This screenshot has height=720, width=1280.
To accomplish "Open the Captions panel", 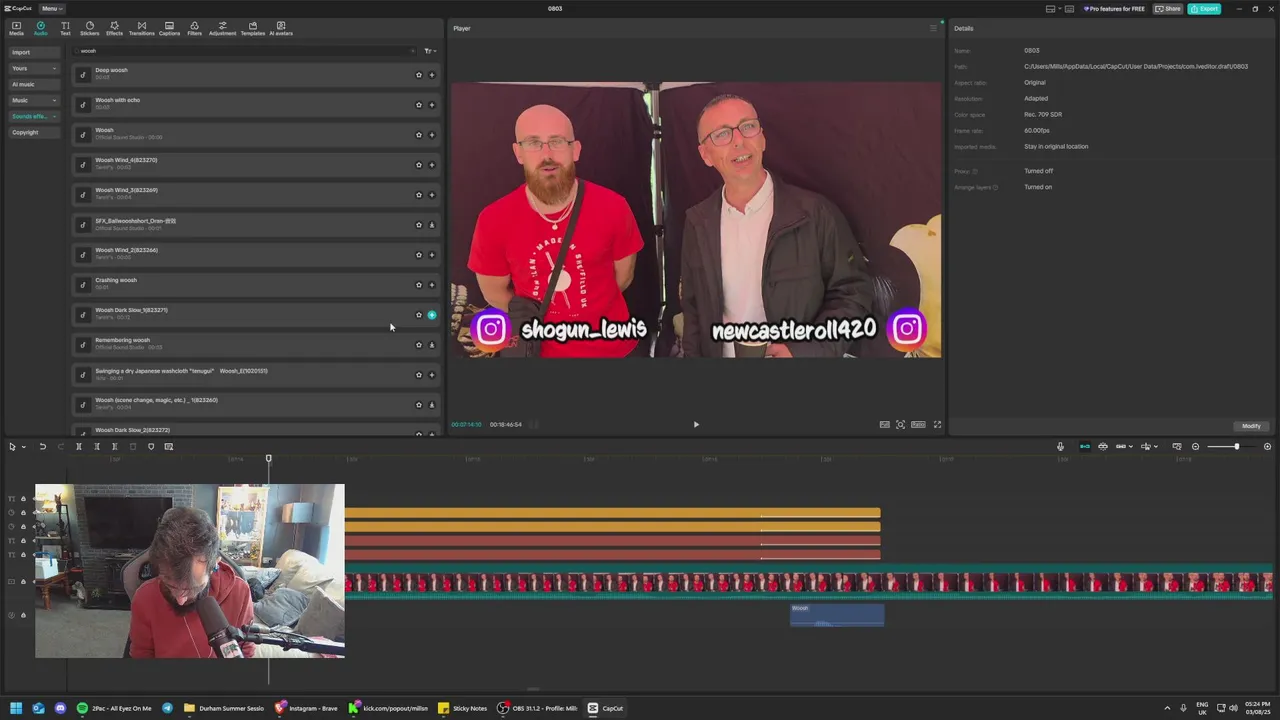I will (169, 28).
